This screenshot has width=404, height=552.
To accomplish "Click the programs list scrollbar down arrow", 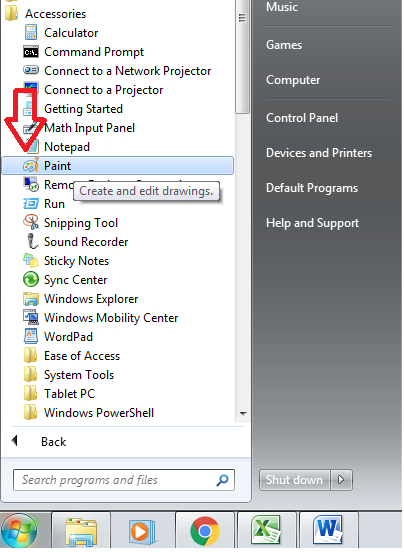I will (243, 413).
